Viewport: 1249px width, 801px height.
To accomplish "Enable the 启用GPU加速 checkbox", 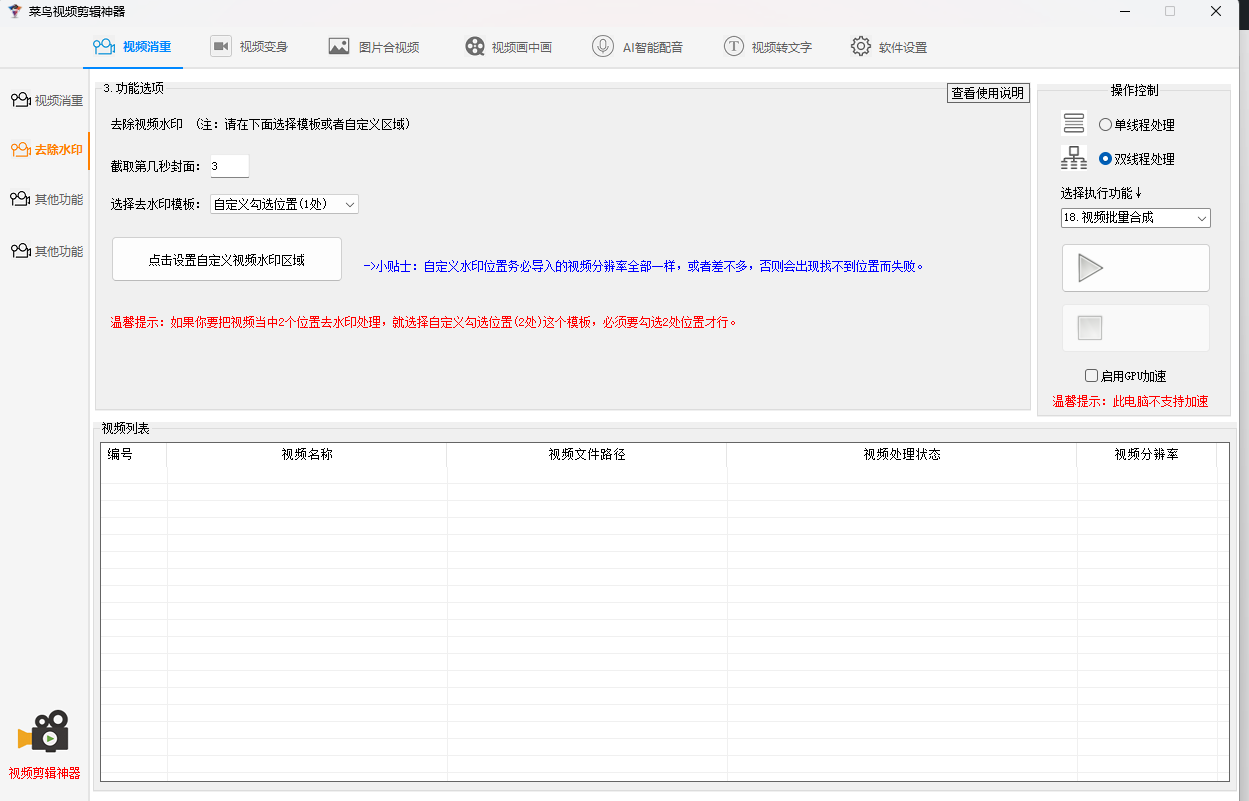I will [1092, 376].
